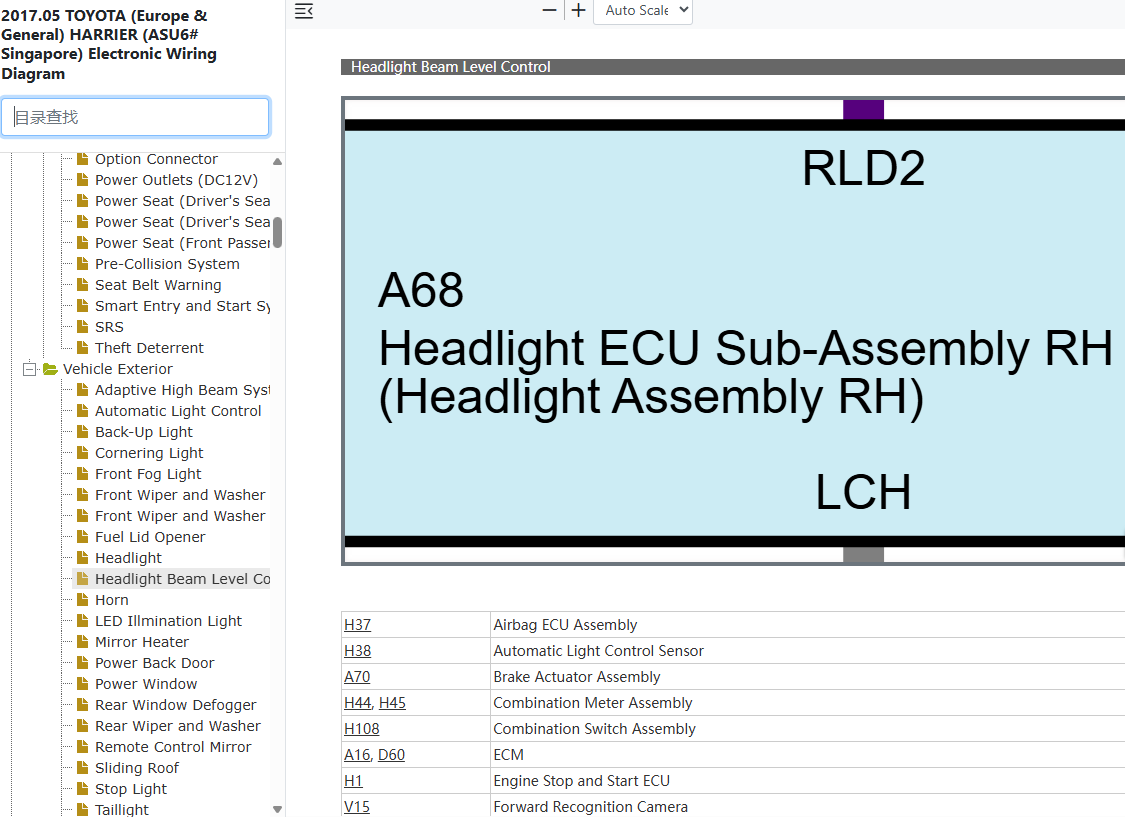Click the Remote Control Mirror icon
This screenshot has width=1125, height=817.
click(x=83, y=746)
